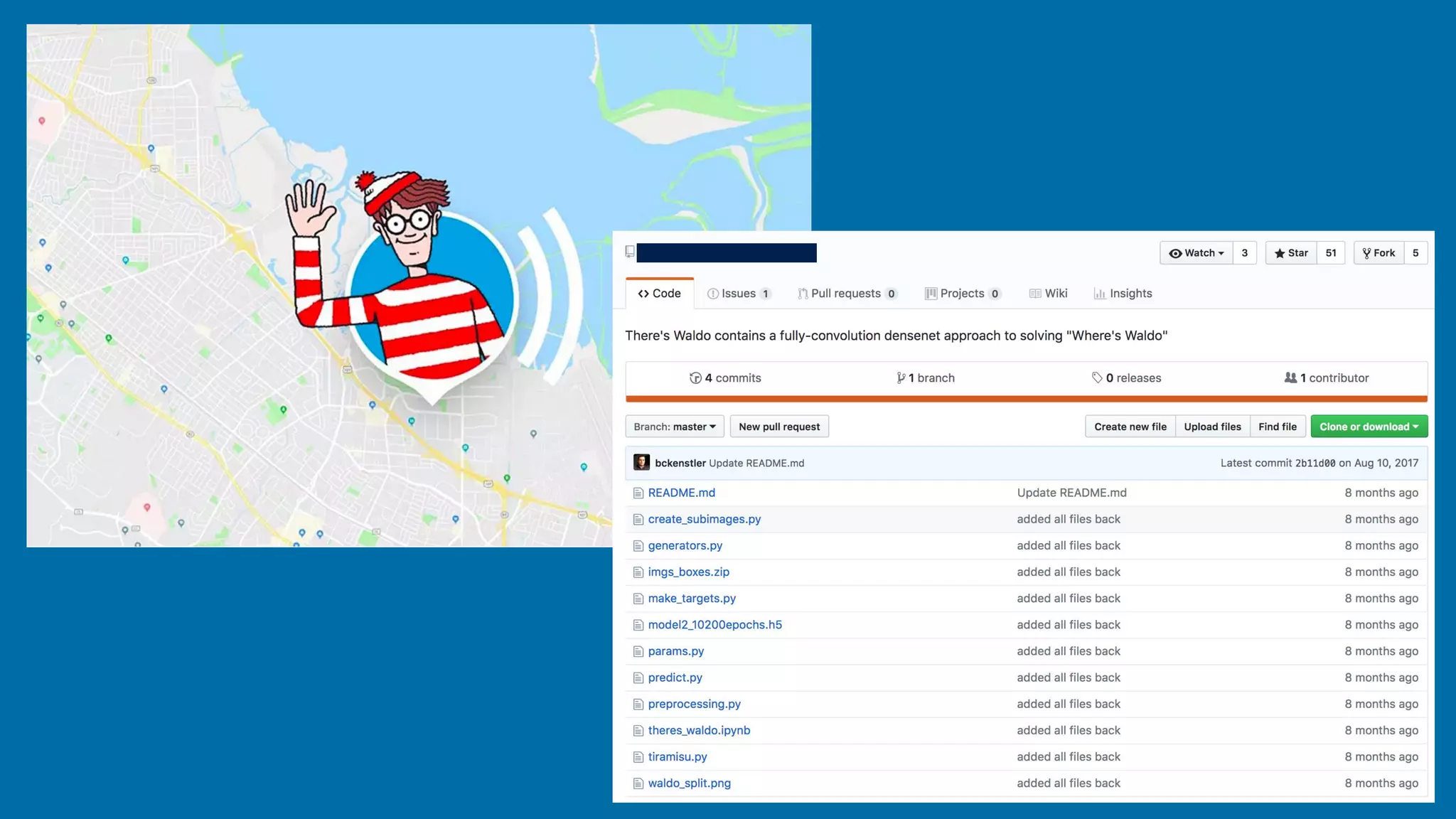Viewport: 1456px width, 819px height.
Task: Open imgs_boxes.zip file
Action: (x=689, y=572)
